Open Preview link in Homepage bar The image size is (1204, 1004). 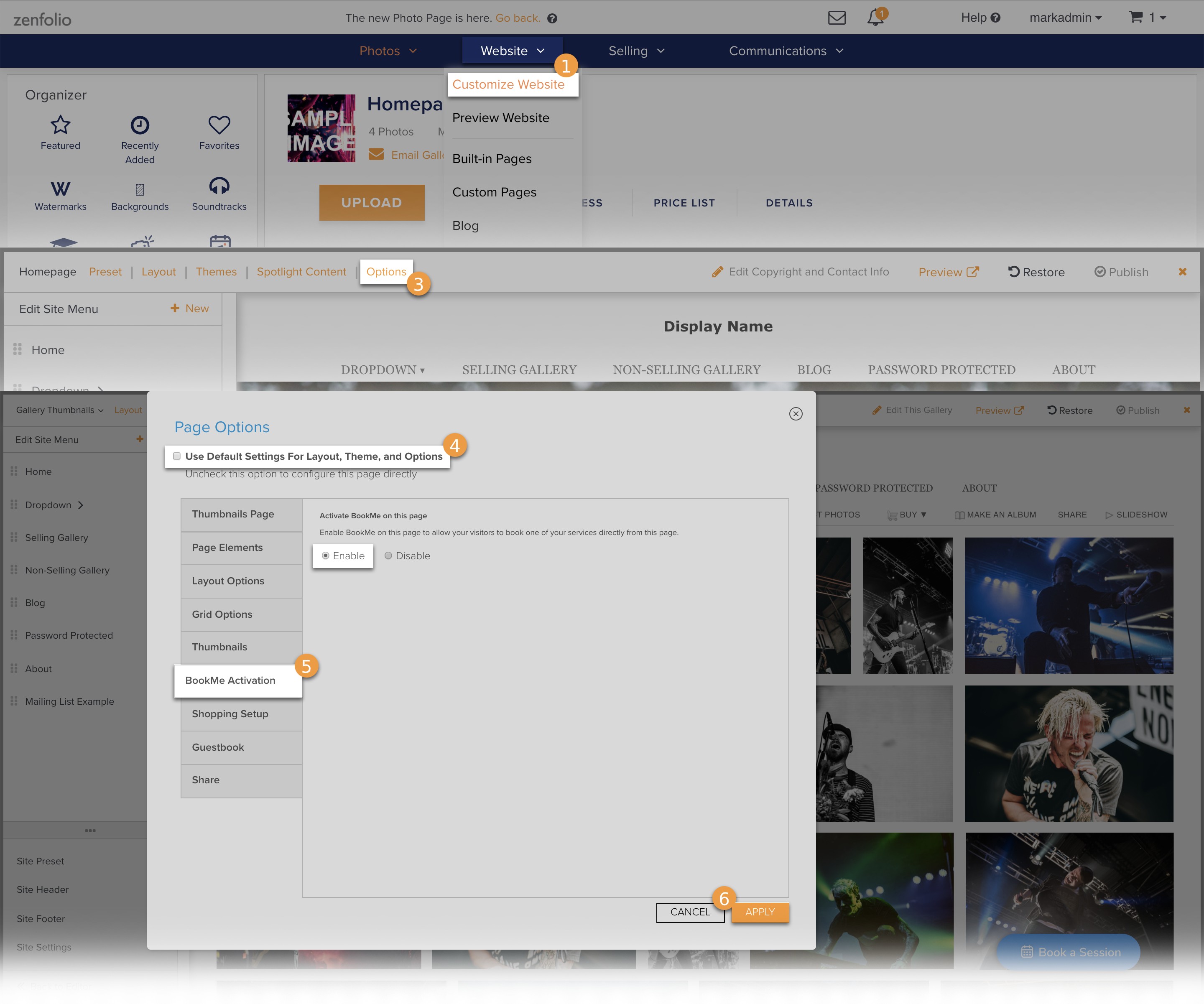coord(948,272)
